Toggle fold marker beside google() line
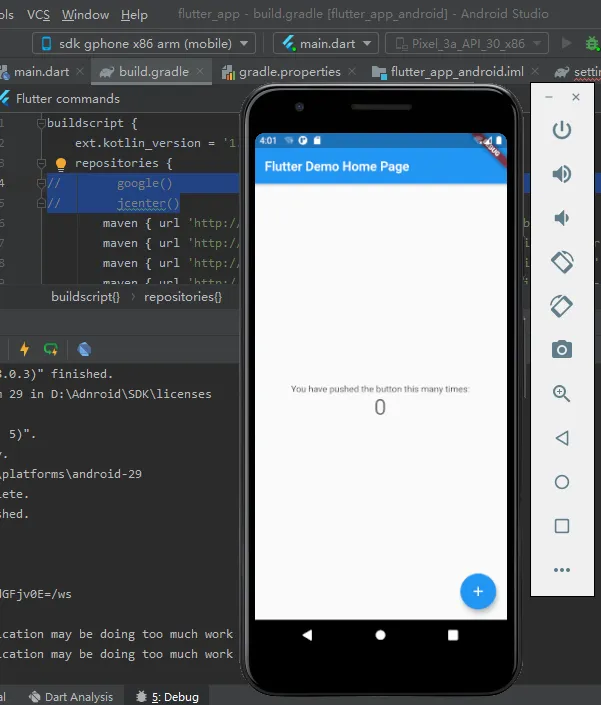 tap(41, 183)
